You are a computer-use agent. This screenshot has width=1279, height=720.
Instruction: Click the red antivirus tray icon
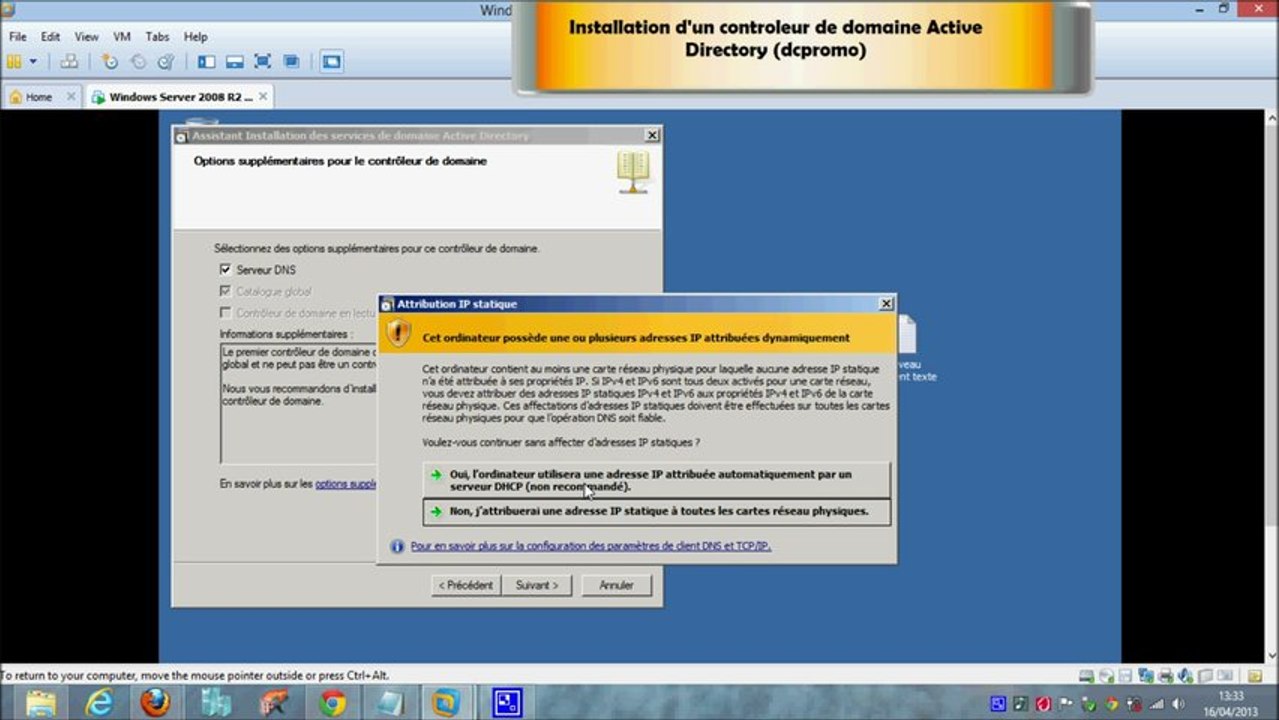(x=1044, y=704)
